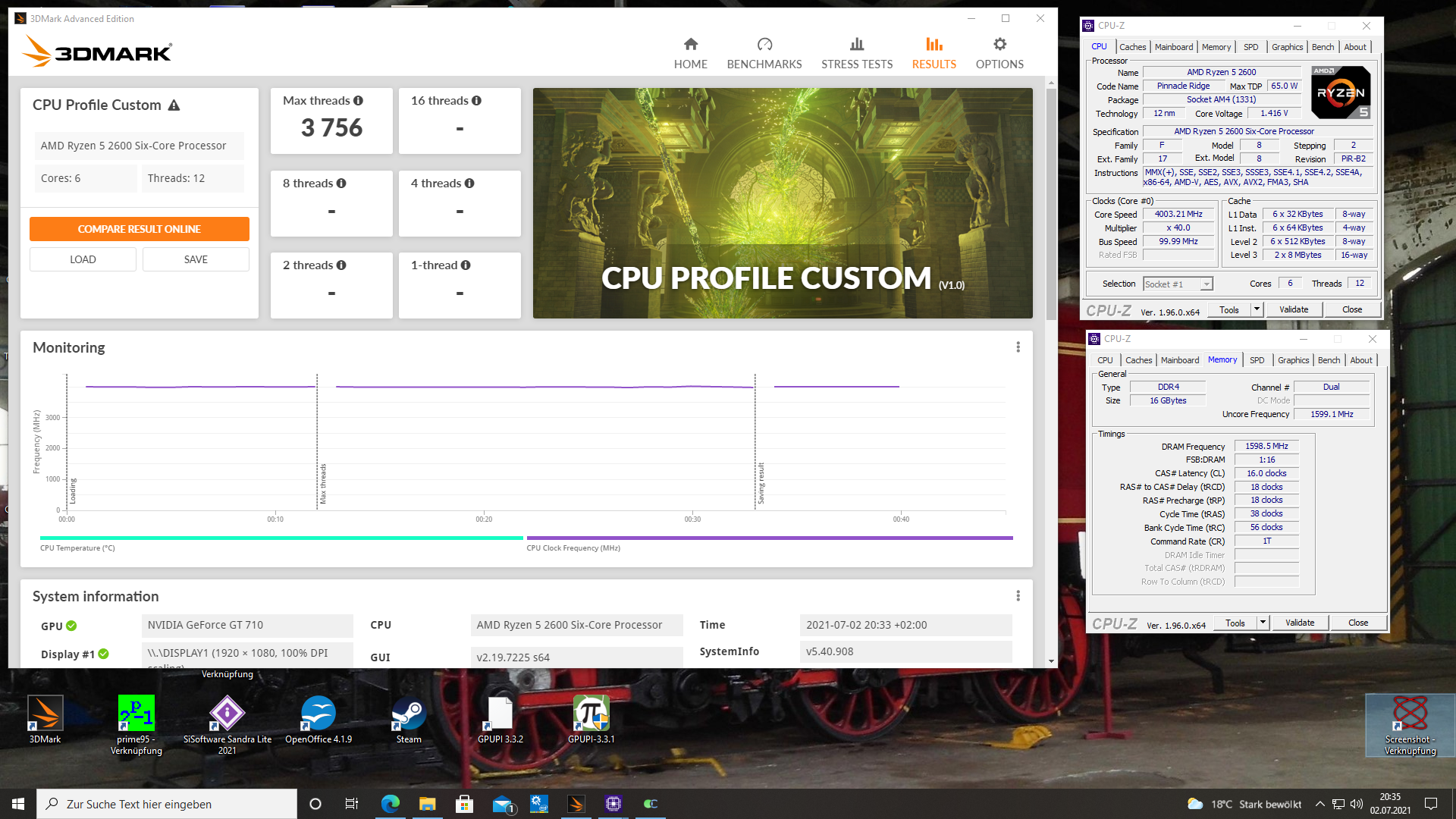This screenshot has height=819, width=1456.
Task: Open SPD tab in top CPU-Z window
Action: tap(1251, 47)
